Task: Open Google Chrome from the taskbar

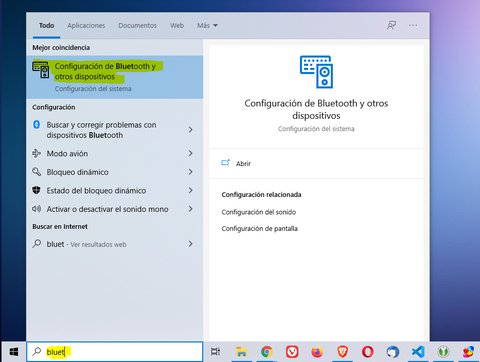Action: click(x=267, y=351)
